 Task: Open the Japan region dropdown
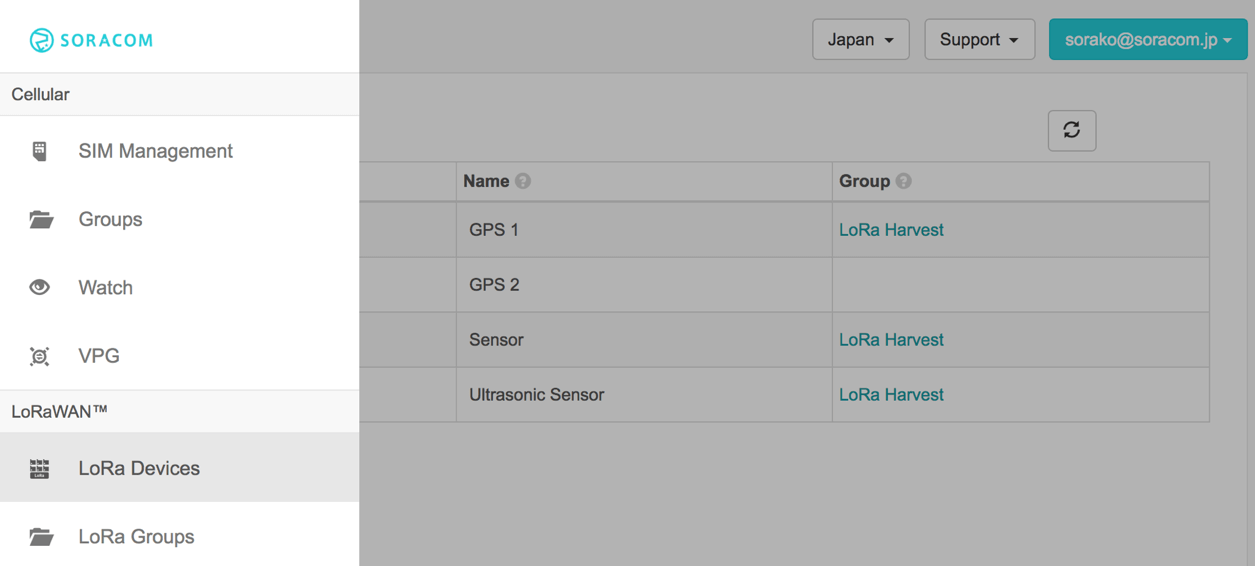click(x=860, y=40)
